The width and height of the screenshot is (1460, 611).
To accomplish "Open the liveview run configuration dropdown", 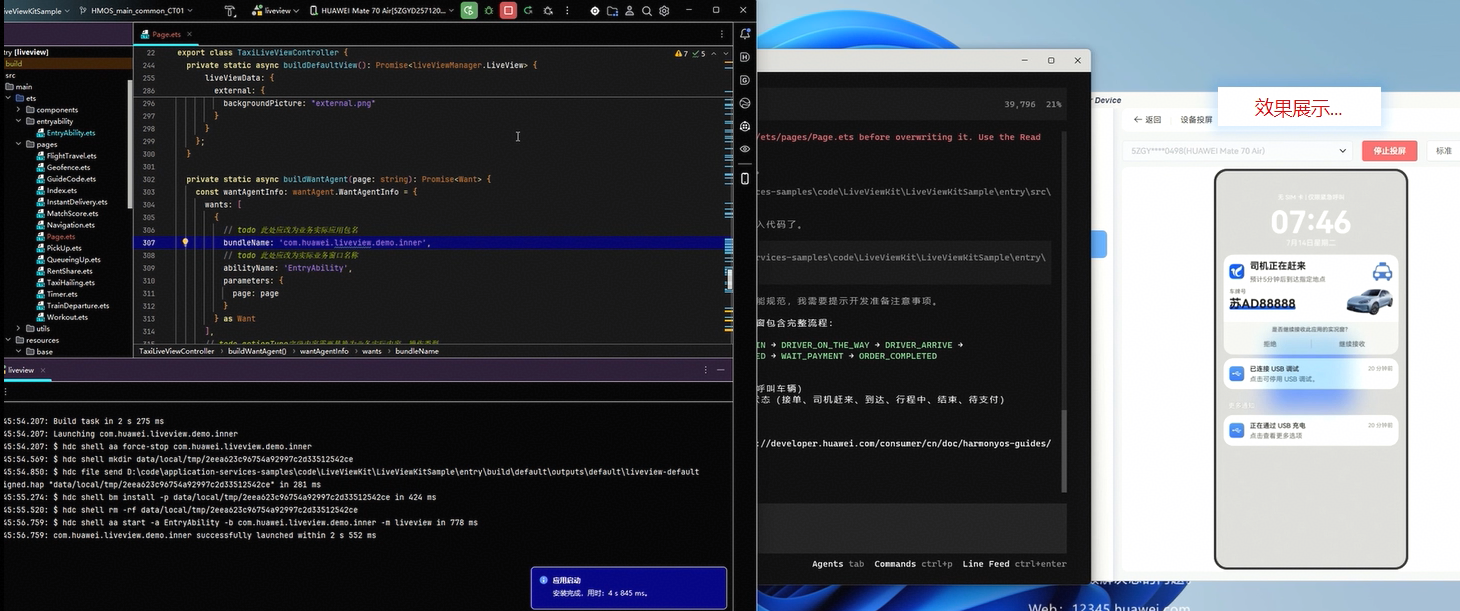I will (274, 11).
